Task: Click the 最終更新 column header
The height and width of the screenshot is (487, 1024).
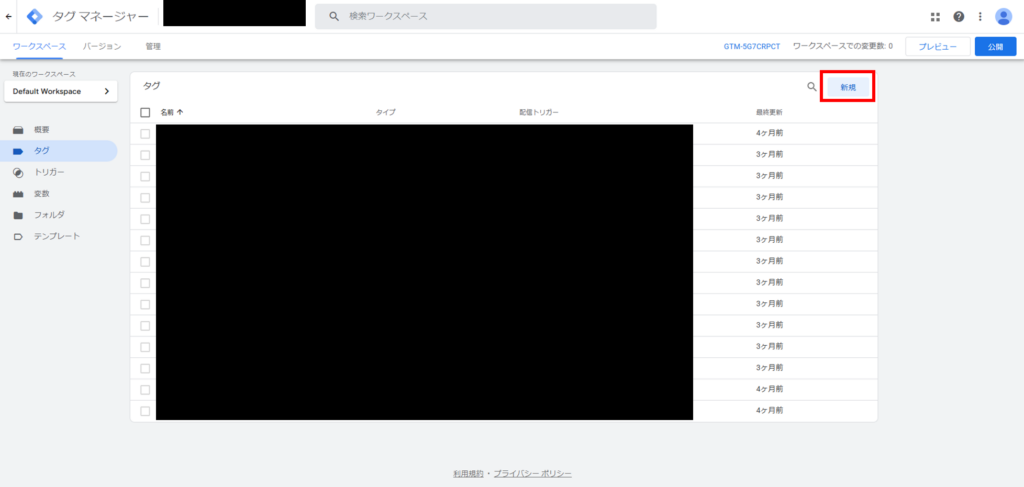Action: click(x=769, y=112)
